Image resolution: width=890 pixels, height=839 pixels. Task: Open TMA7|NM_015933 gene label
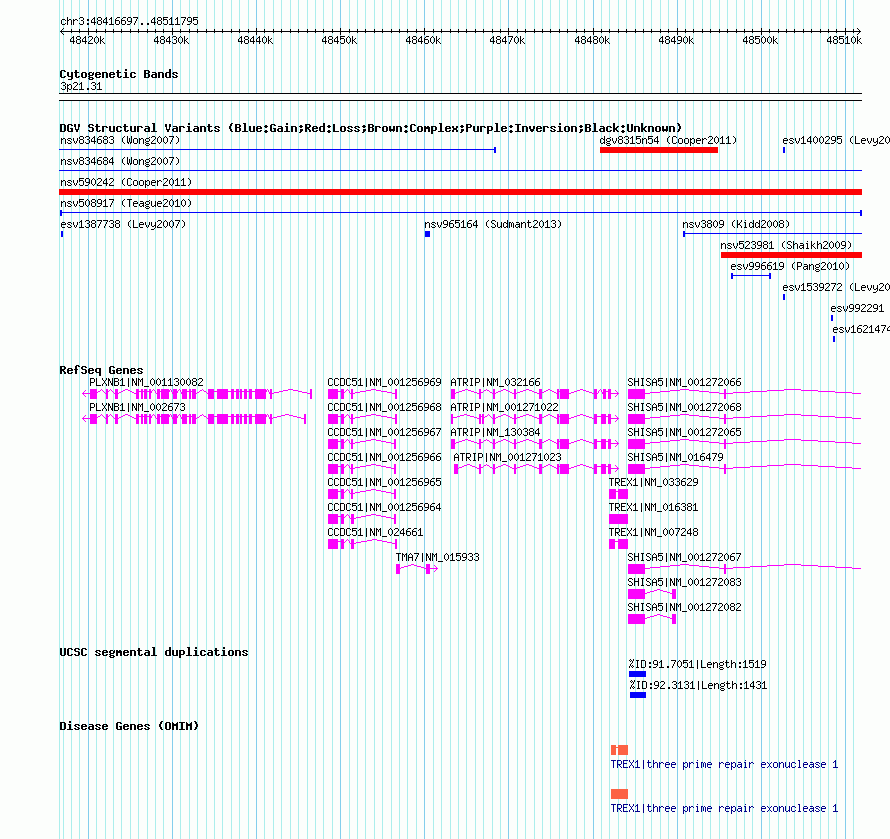pyautogui.click(x=438, y=557)
